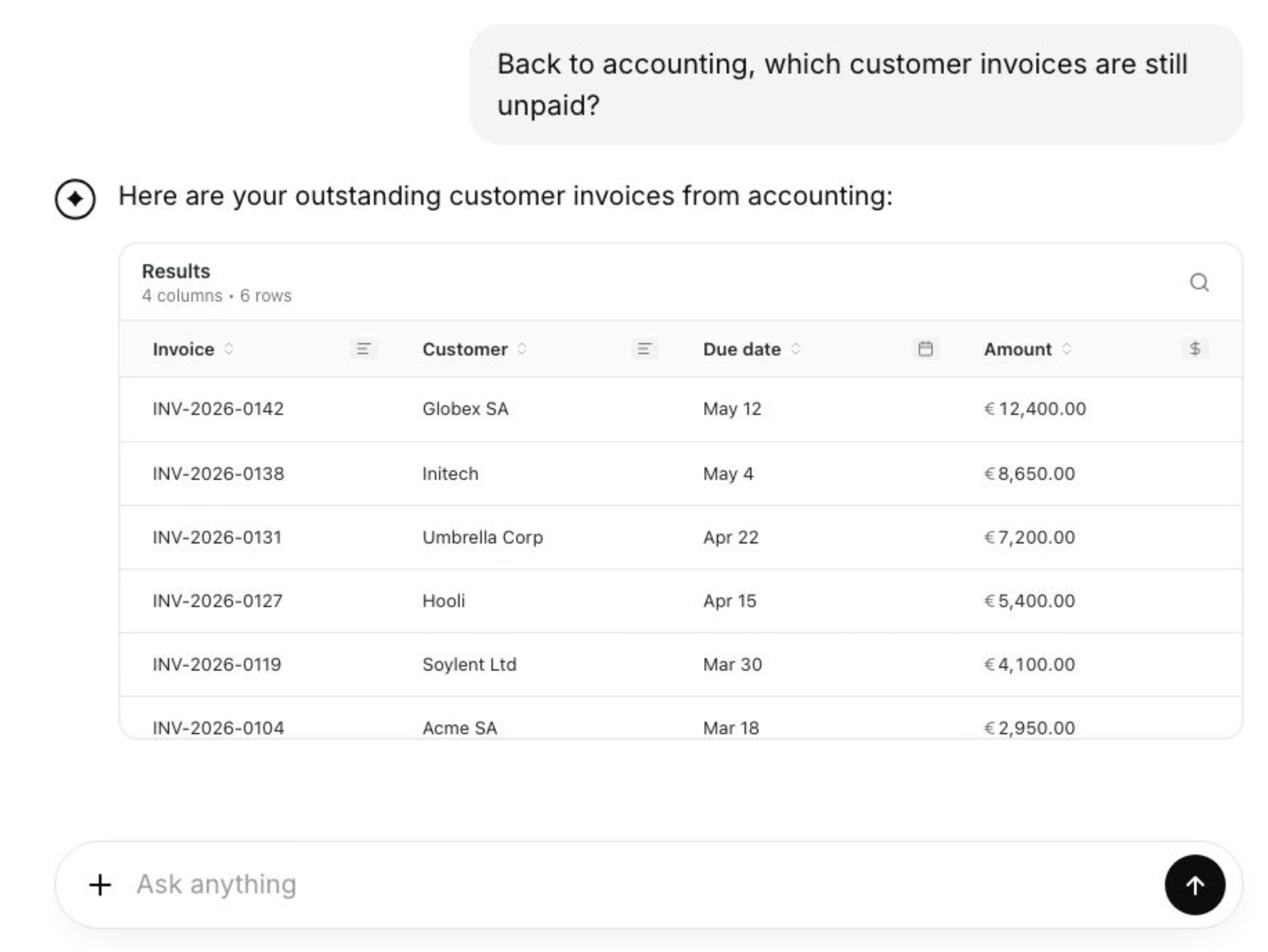Click the plus attach icon in the message box

coord(100,884)
